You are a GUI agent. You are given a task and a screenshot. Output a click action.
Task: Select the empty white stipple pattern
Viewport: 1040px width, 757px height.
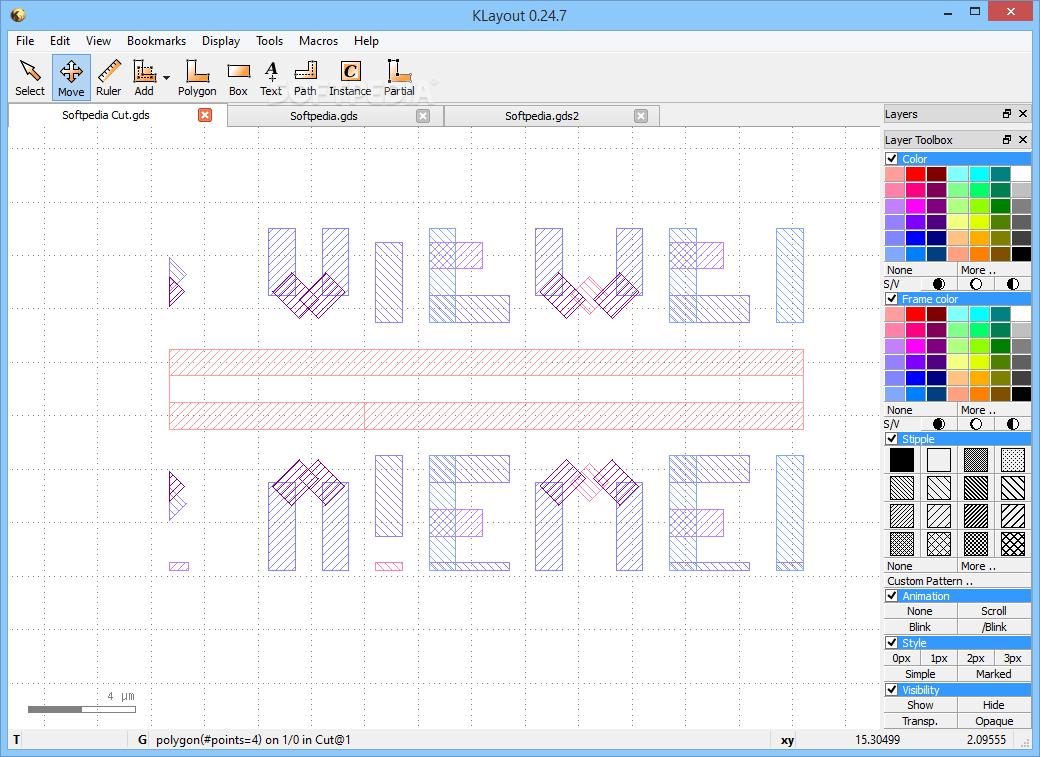[939, 460]
